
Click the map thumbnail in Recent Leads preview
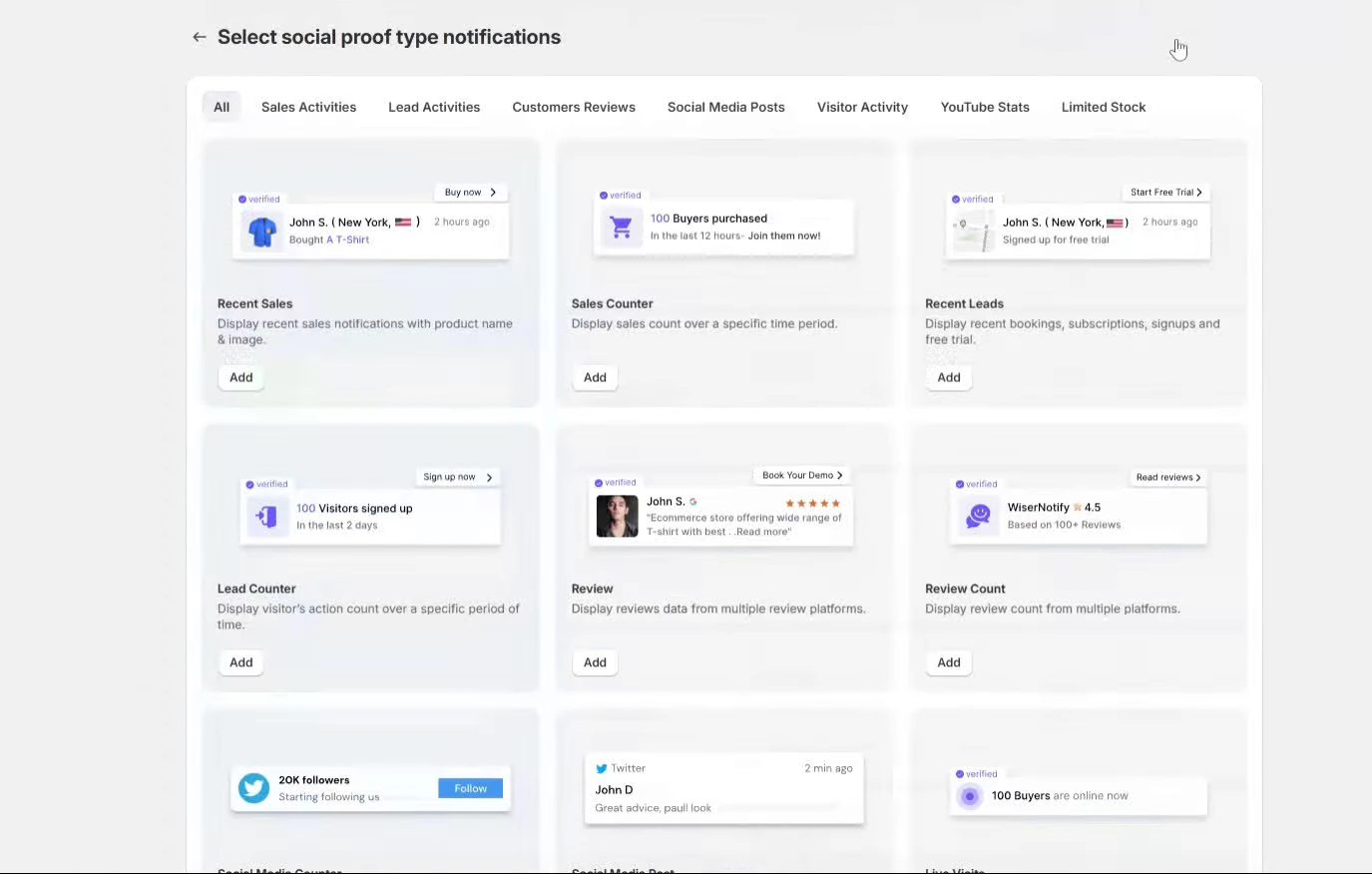(973, 231)
